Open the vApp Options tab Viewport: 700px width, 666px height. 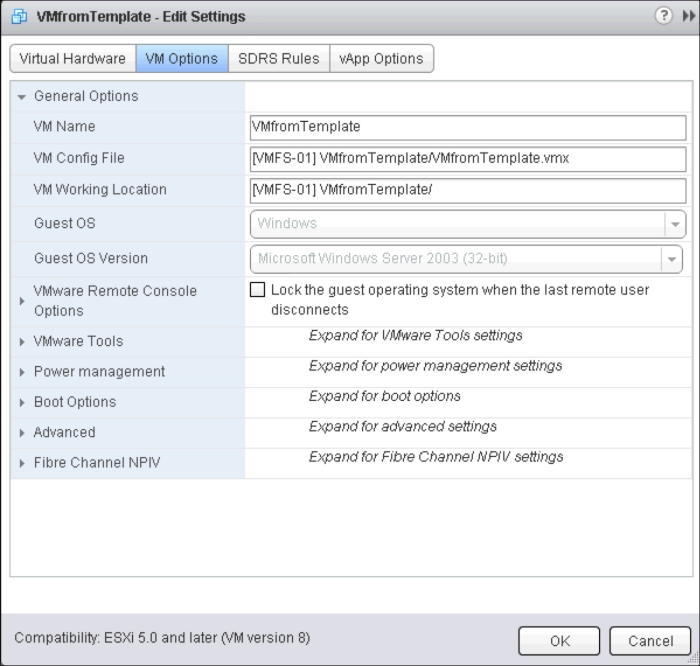(x=381, y=59)
